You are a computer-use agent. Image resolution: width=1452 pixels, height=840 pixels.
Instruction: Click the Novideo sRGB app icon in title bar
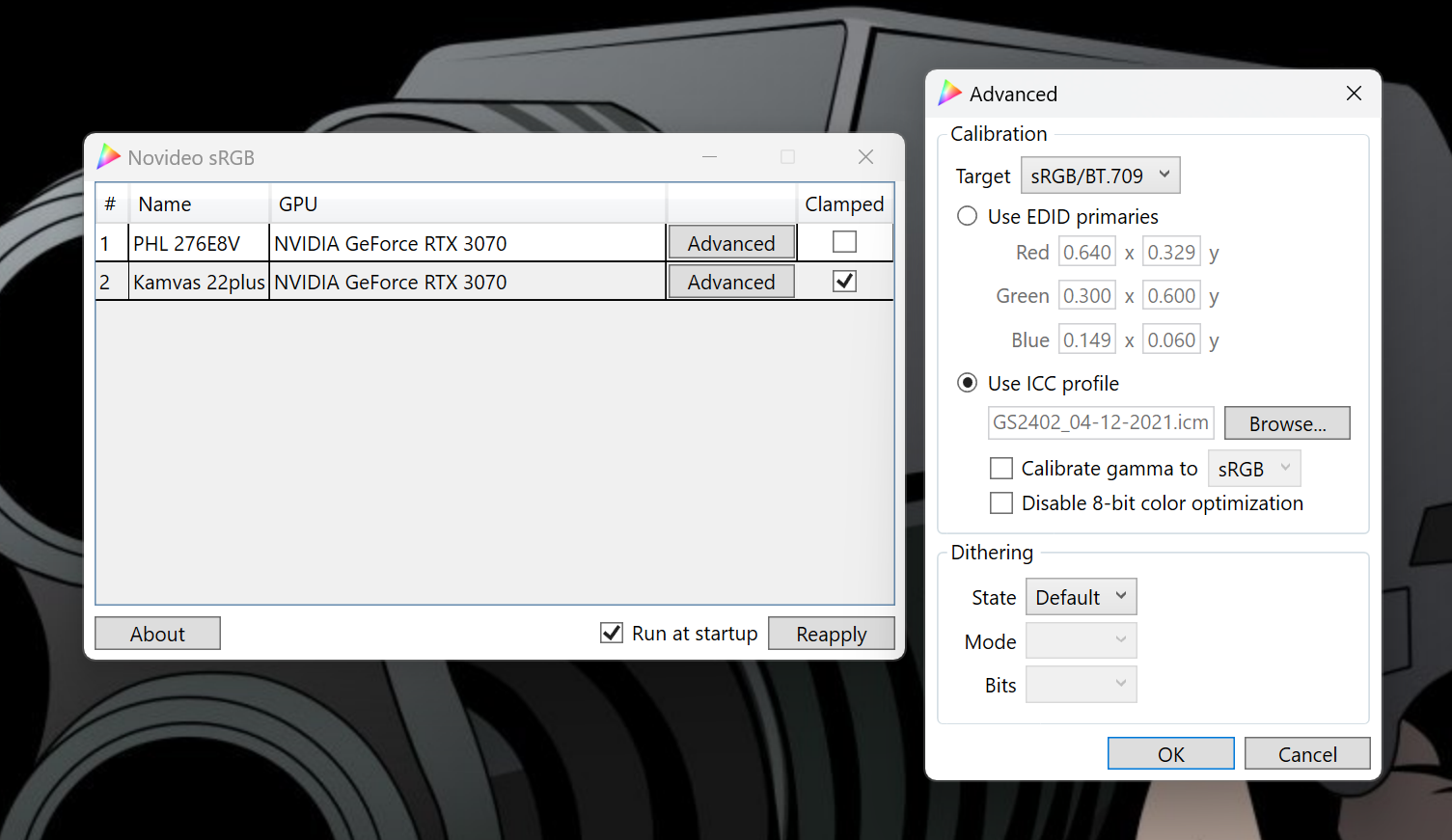[x=109, y=157]
